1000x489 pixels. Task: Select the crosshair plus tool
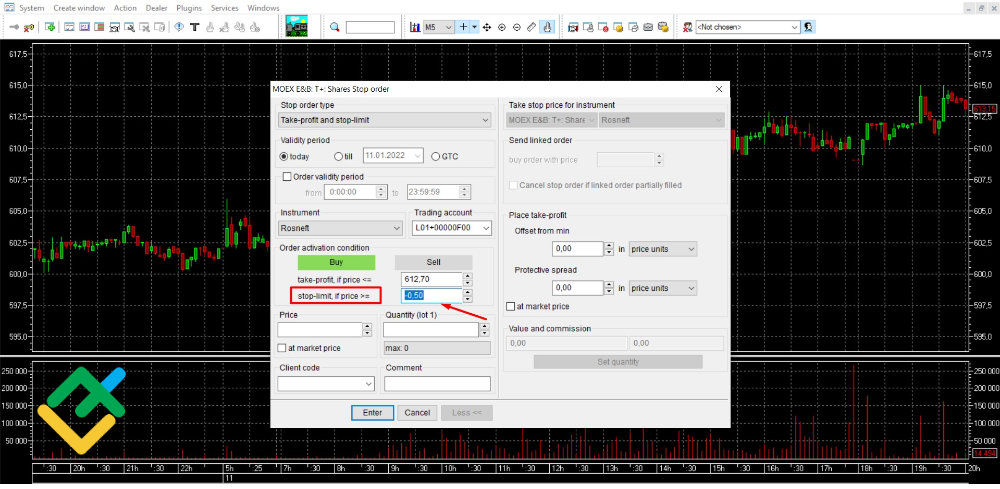pos(463,27)
